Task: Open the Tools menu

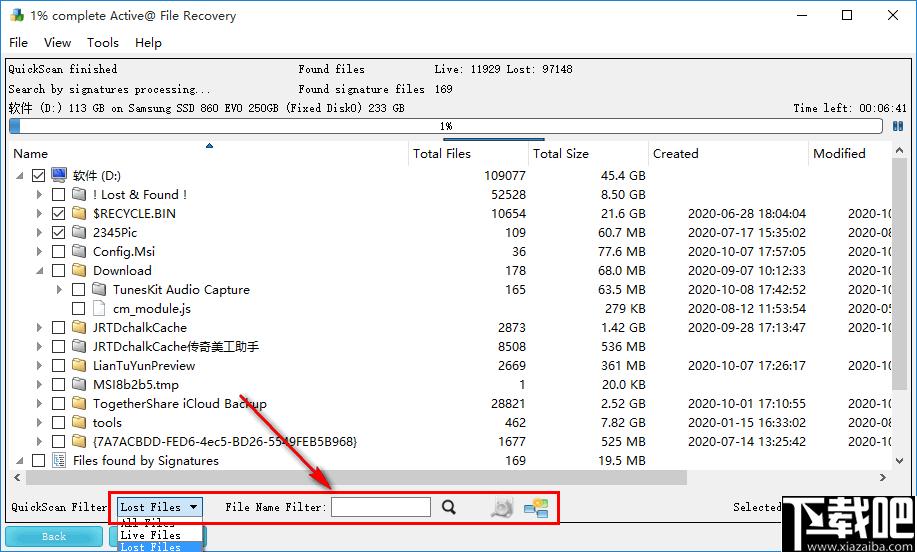Action: click(103, 42)
